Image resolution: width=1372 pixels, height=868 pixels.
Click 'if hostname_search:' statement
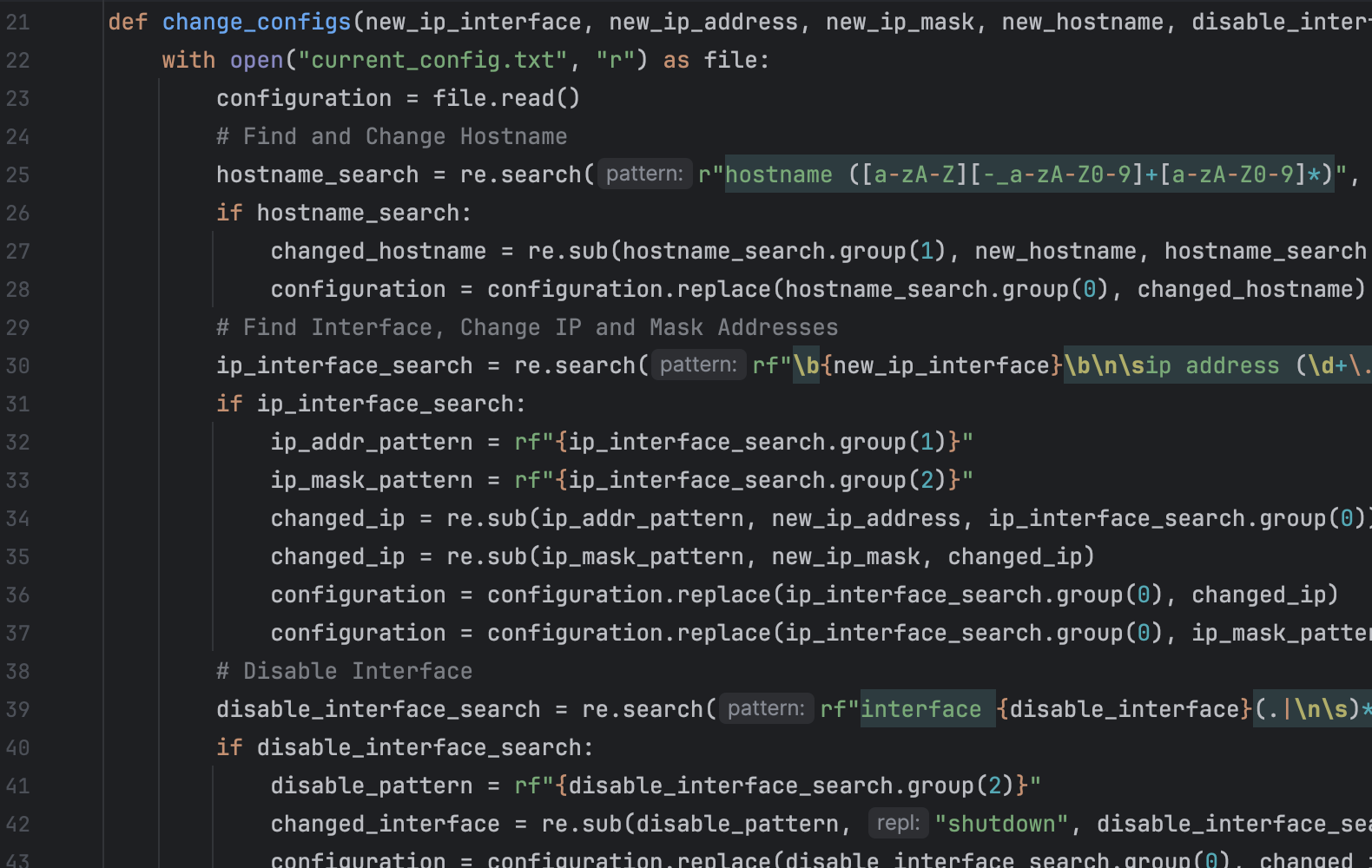344,213
